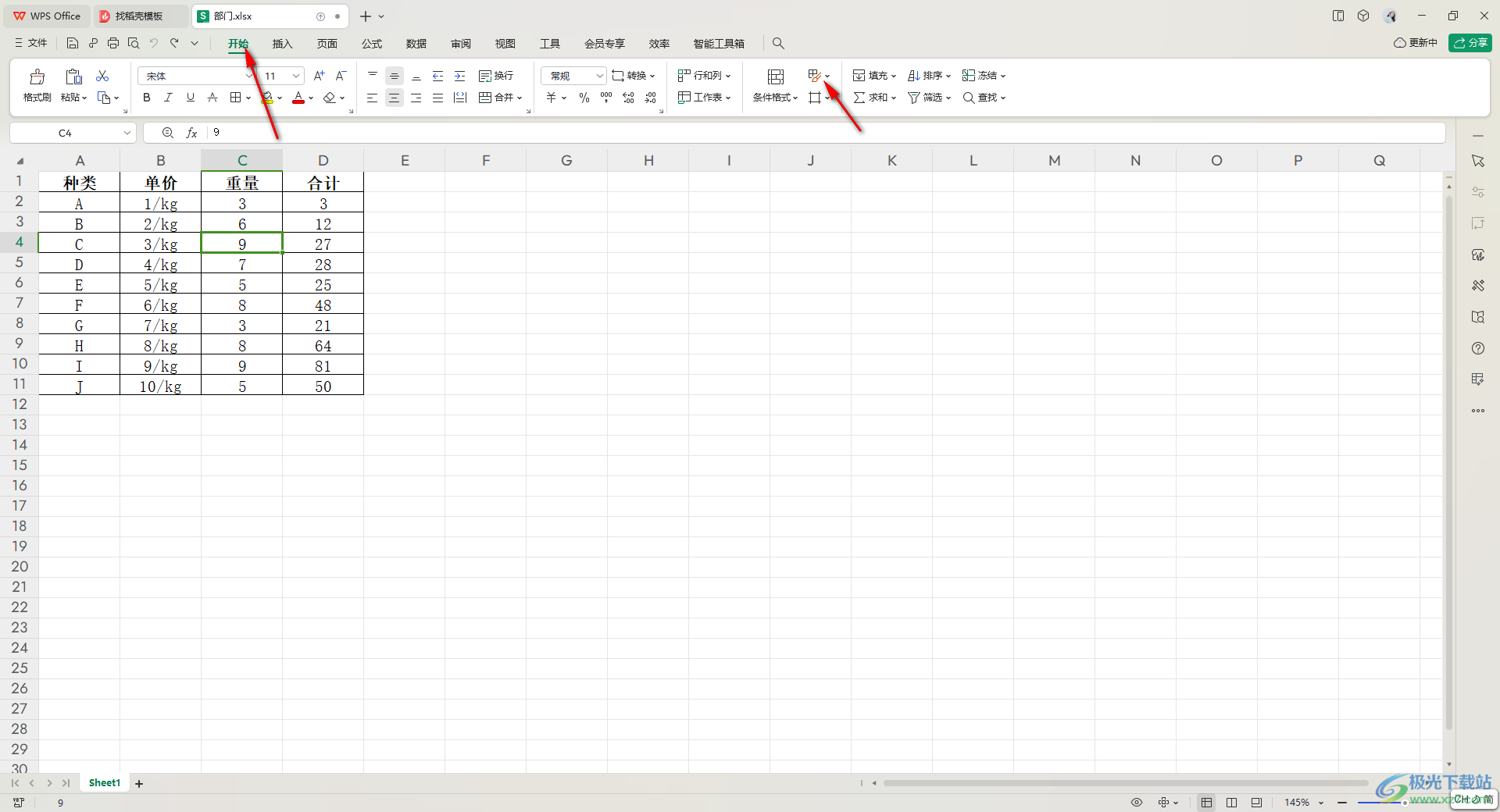Click the cell borders icon
1500x812 pixels.
236,98
